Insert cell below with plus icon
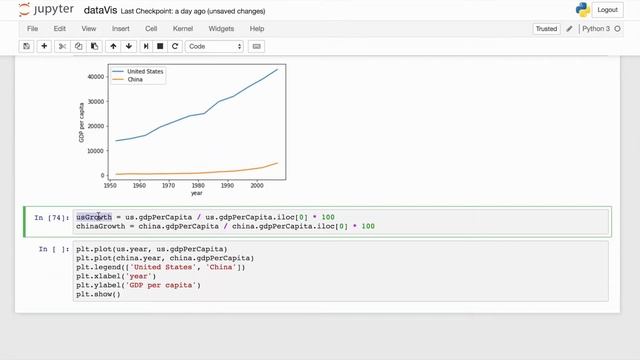640x360 pixels. click(x=44, y=46)
